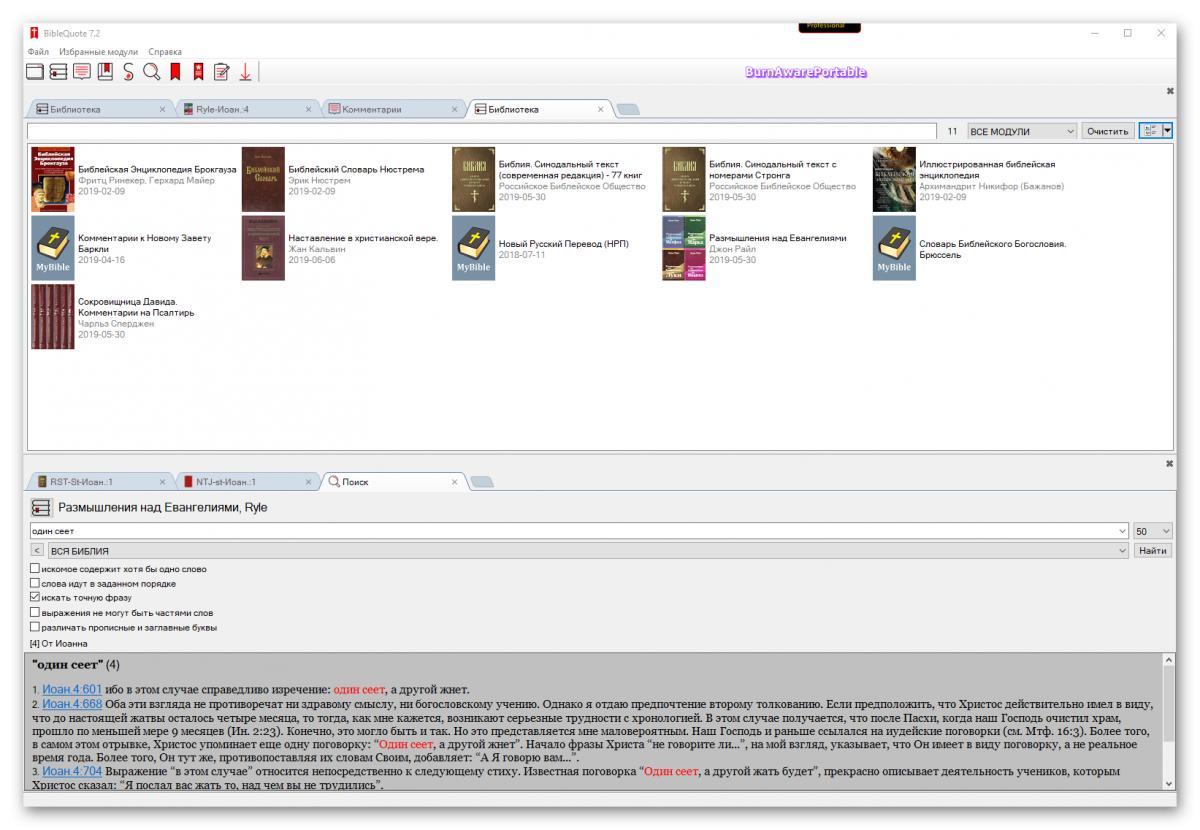Open results count 50 dropdown
This screenshot has width=1200, height=830.
point(1153,531)
